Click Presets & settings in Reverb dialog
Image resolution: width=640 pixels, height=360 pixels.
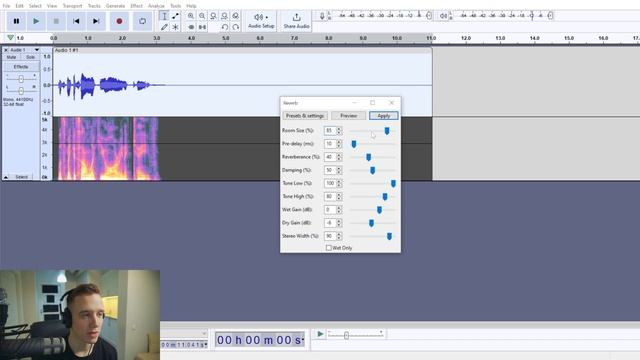305,116
